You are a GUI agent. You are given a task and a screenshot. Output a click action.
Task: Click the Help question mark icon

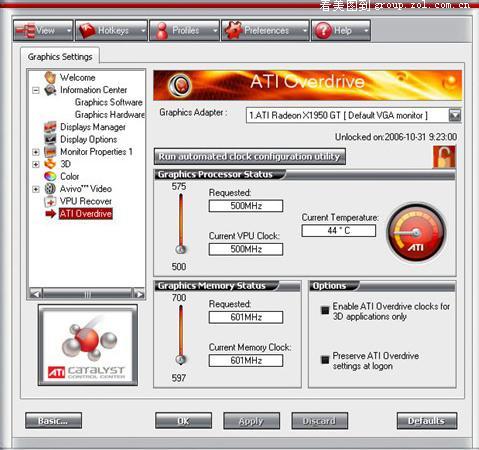(323, 31)
